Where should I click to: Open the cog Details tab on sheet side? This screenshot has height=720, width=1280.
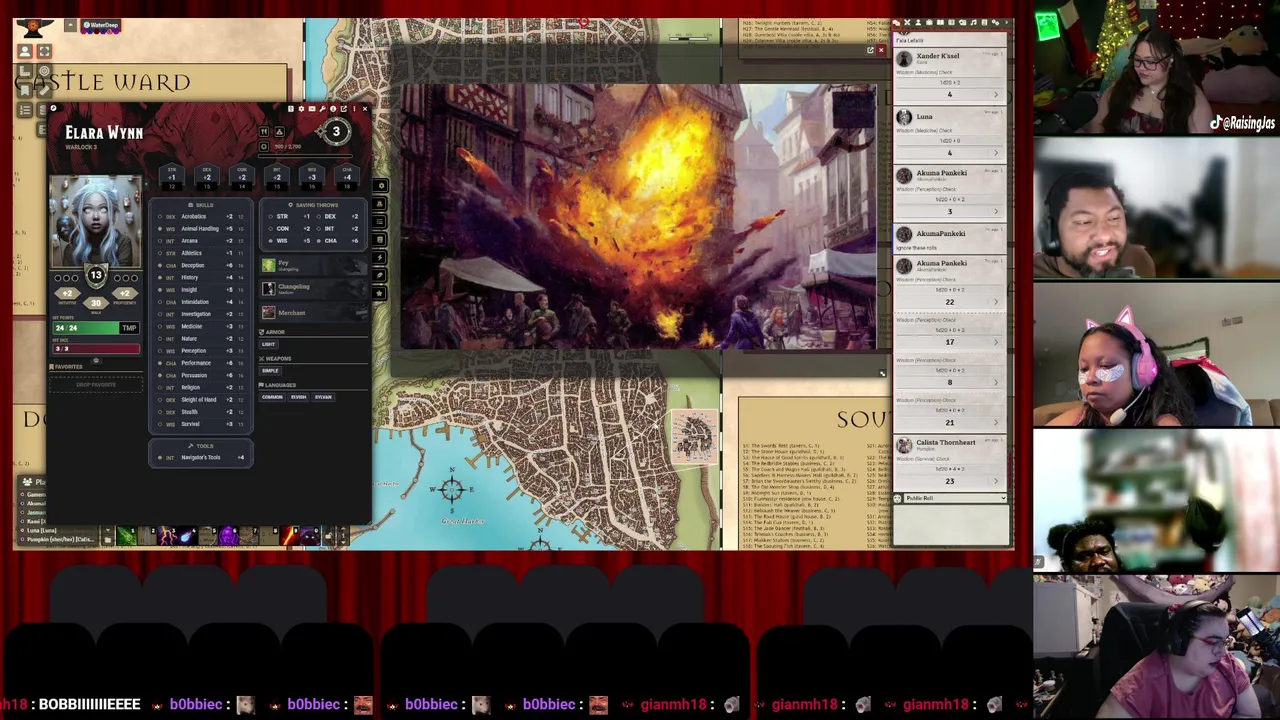380,186
